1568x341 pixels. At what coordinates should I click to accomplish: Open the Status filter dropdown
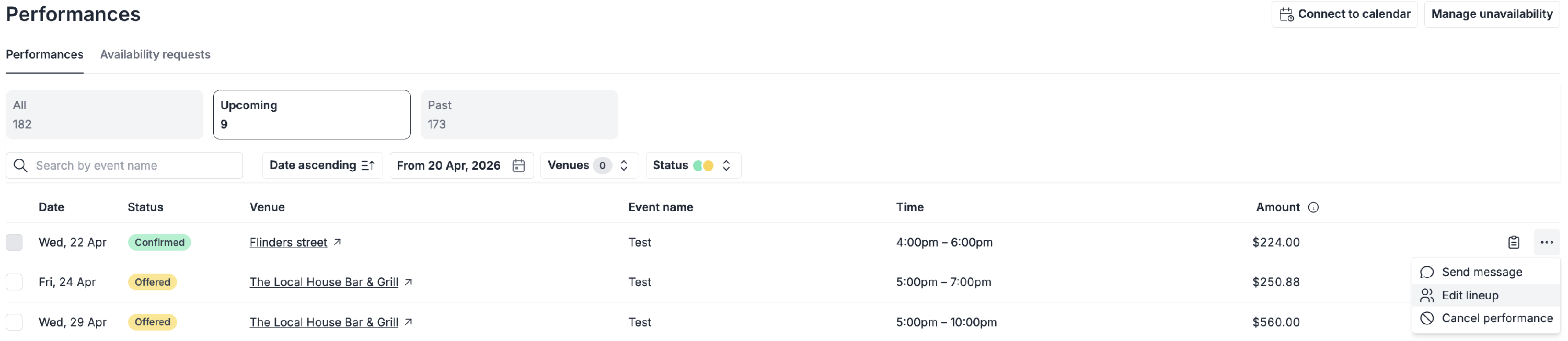[x=693, y=166]
